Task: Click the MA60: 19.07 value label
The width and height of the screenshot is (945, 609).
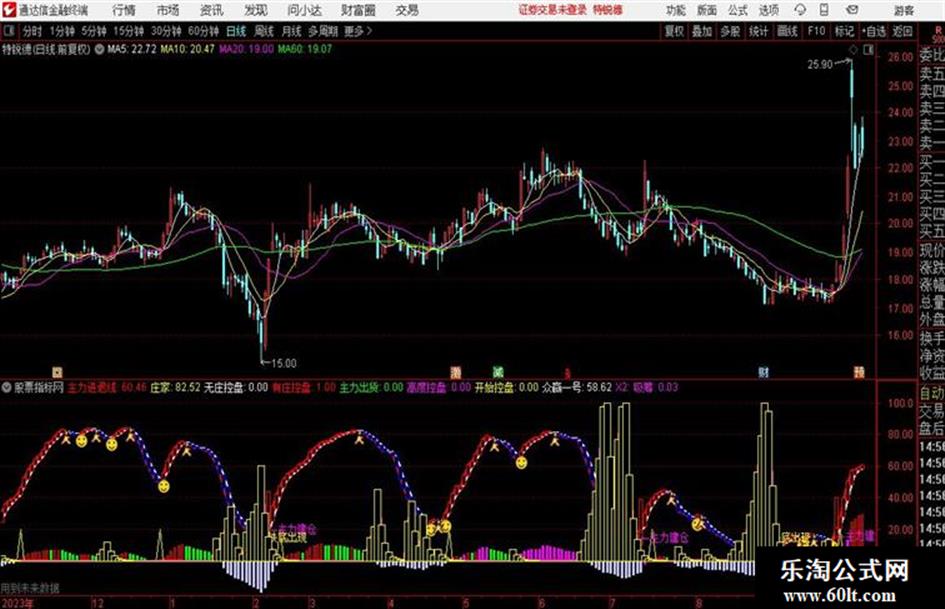Action: tap(305, 49)
